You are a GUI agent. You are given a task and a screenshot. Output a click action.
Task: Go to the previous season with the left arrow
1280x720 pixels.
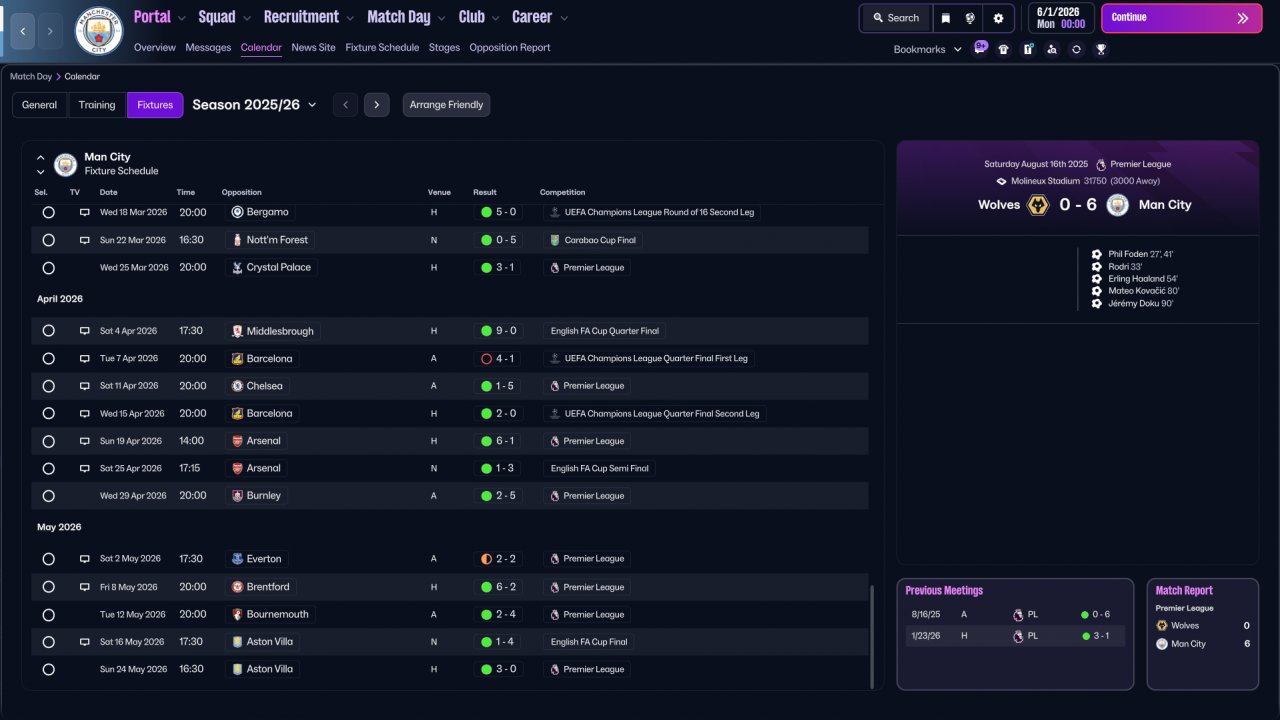coord(345,105)
